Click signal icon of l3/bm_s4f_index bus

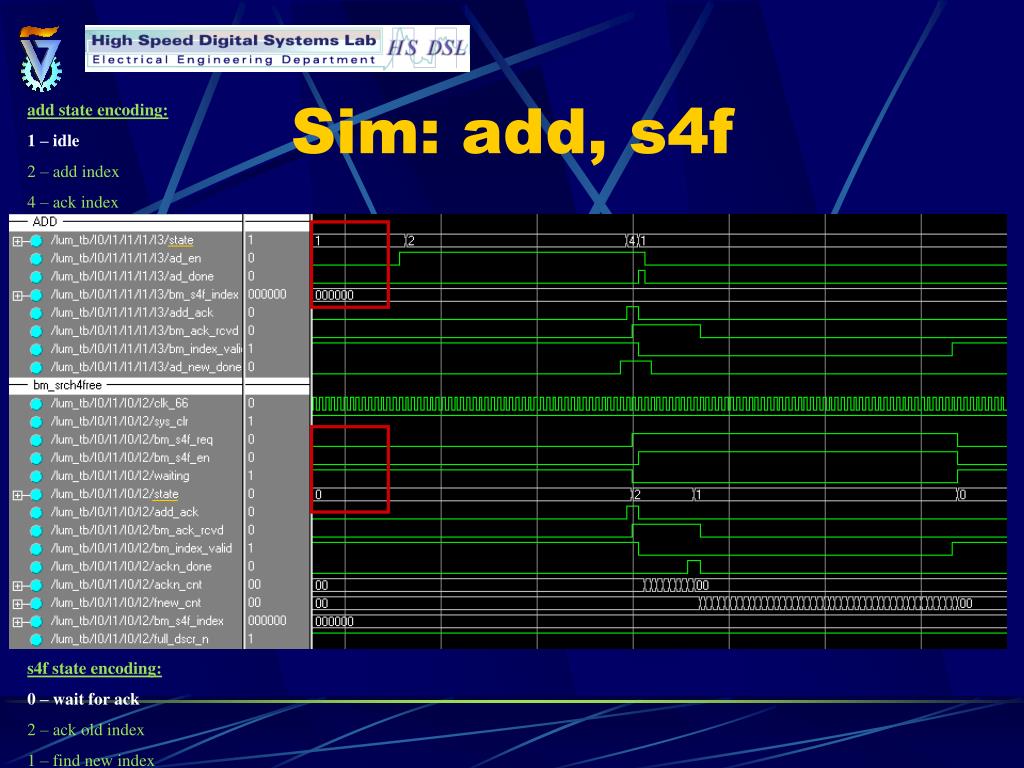[x=36, y=295]
